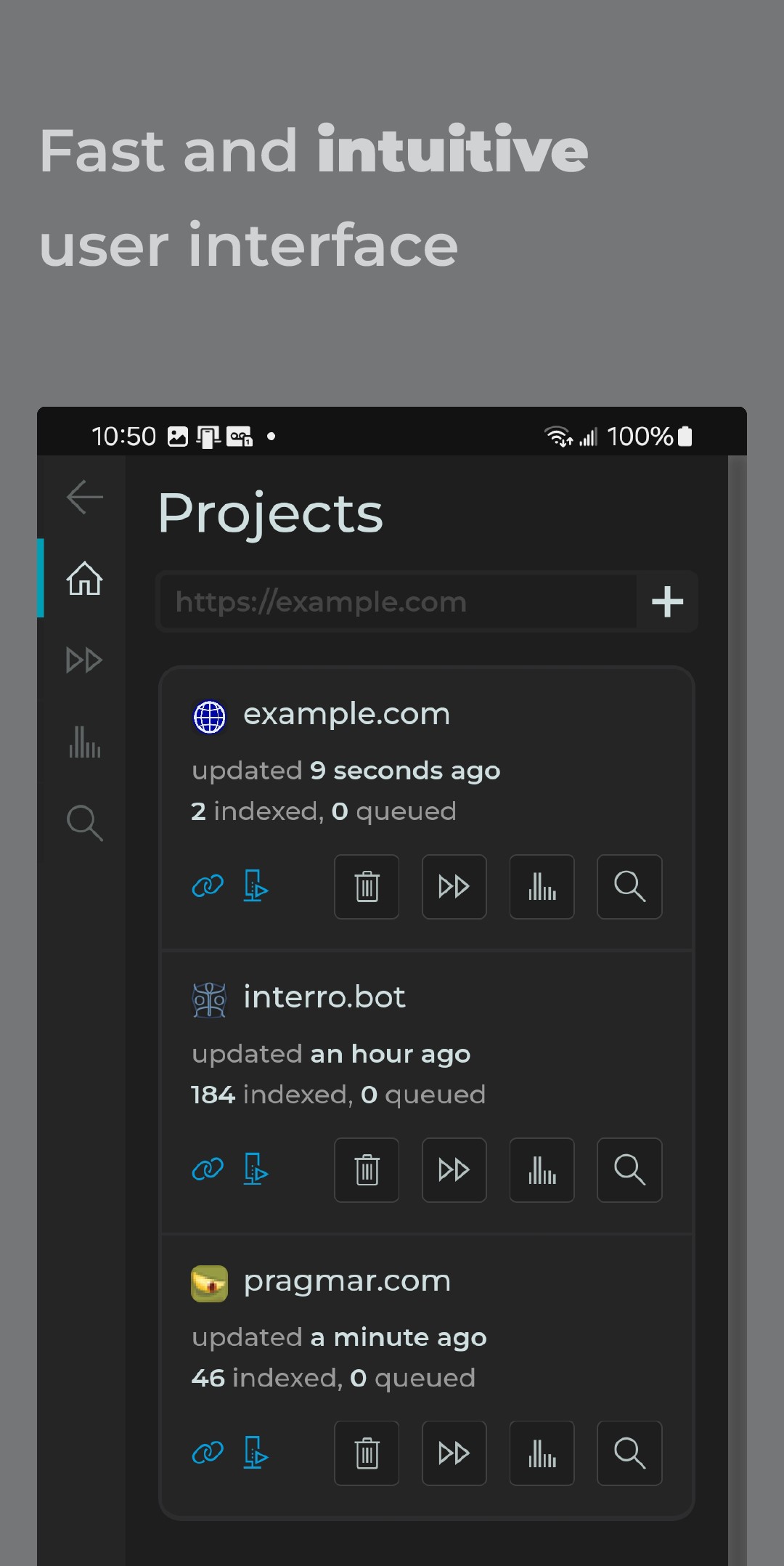The width and height of the screenshot is (784, 1566).
Task: Type in the https://example.com URL field
Action: [x=398, y=602]
